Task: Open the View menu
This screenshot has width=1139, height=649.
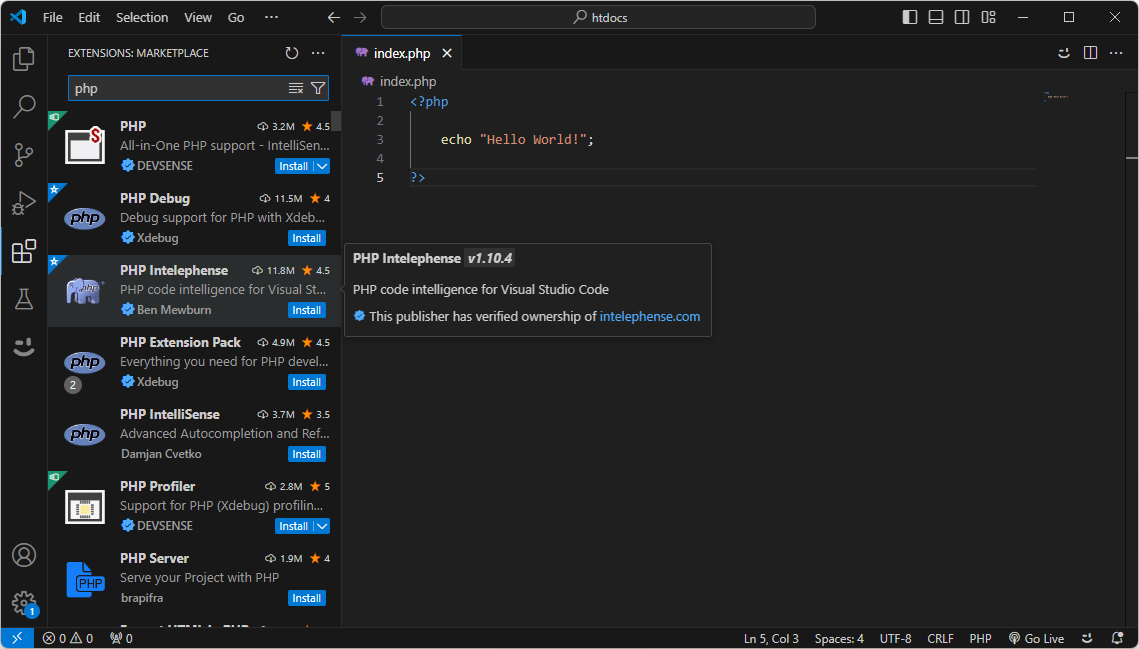Action: pyautogui.click(x=198, y=17)
